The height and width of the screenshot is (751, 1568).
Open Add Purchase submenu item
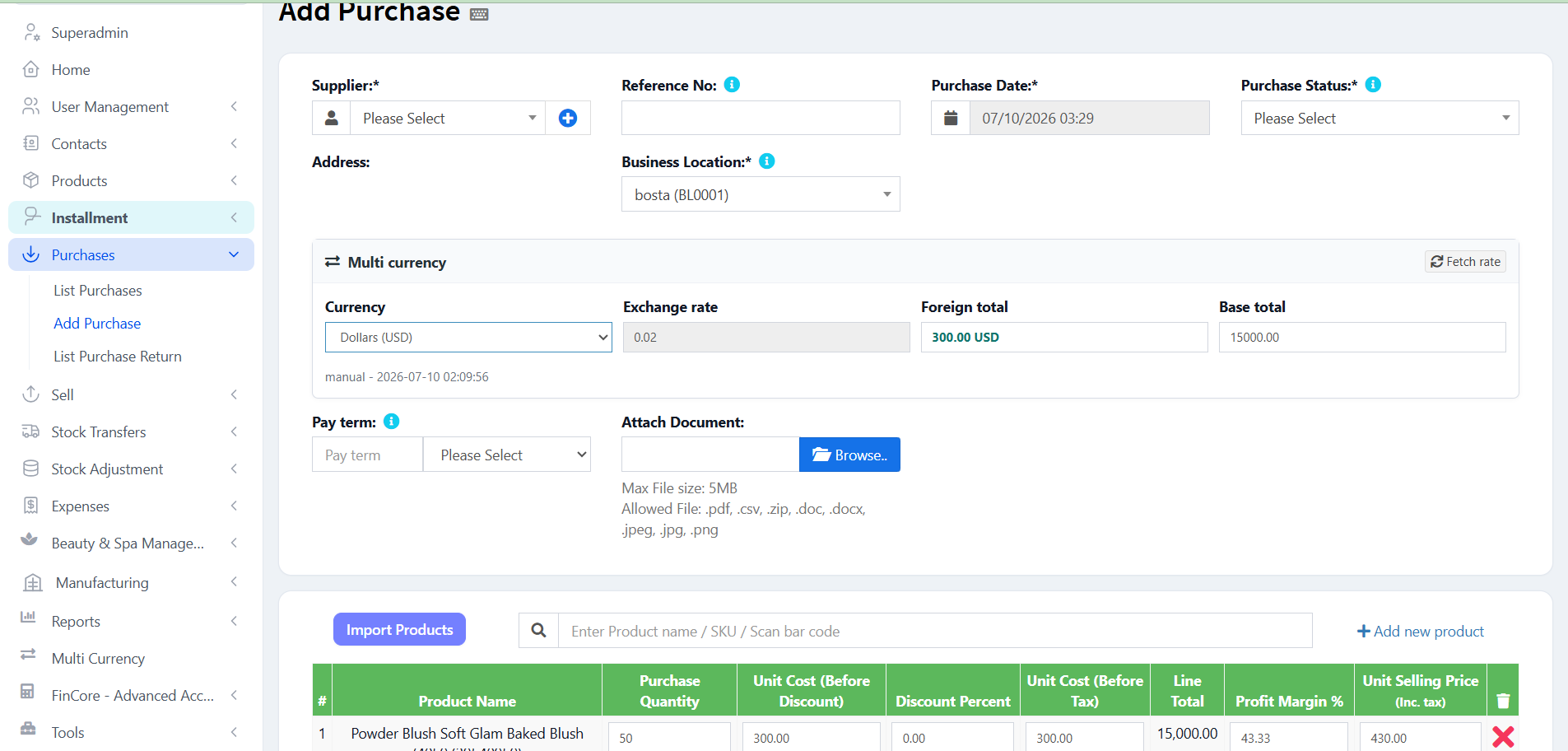(x=97, y=324)
